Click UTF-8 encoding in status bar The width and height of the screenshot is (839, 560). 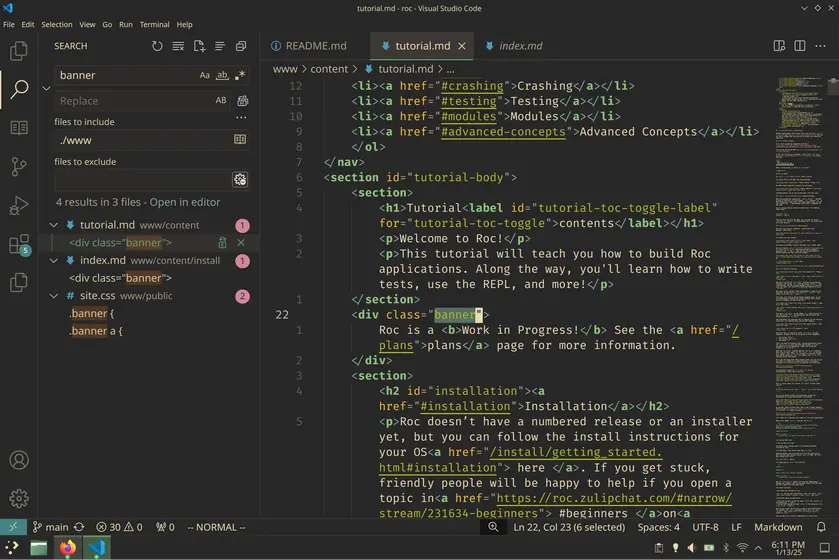705,527
